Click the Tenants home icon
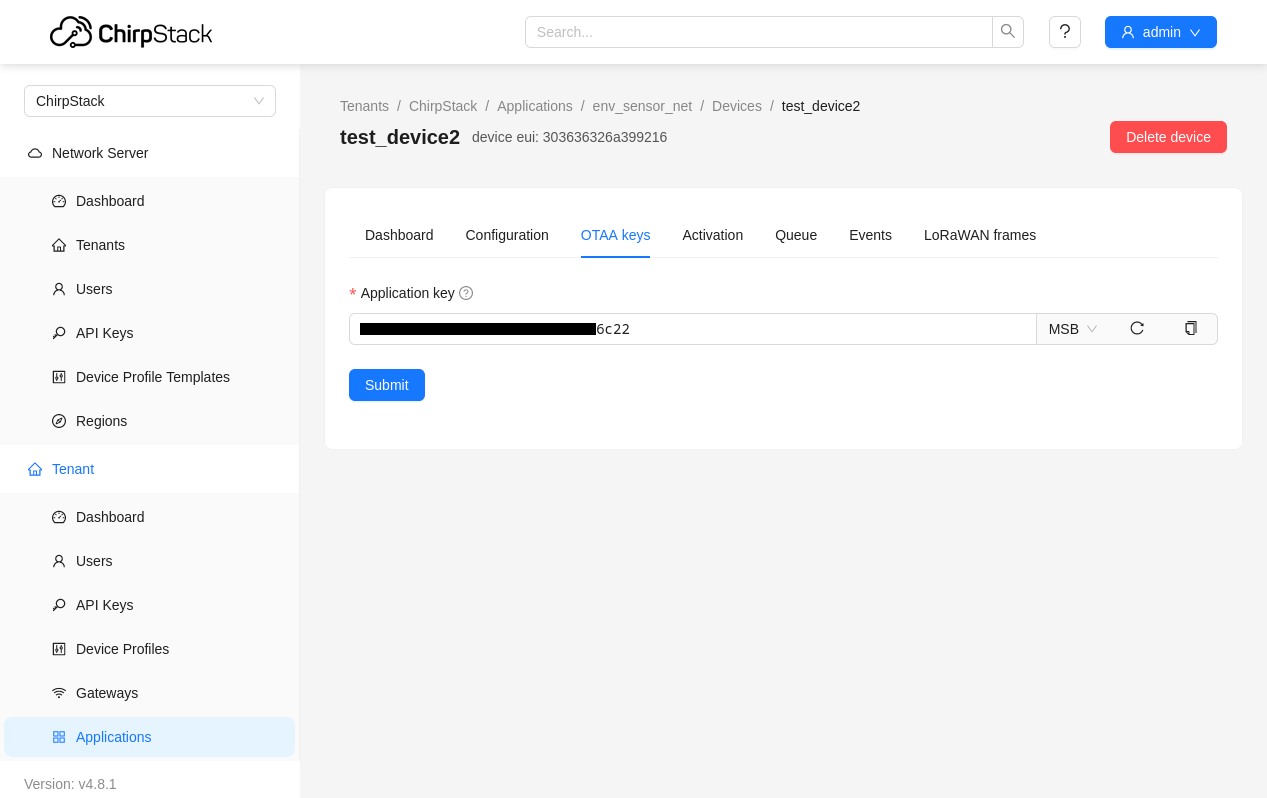 tap(59, 245)
